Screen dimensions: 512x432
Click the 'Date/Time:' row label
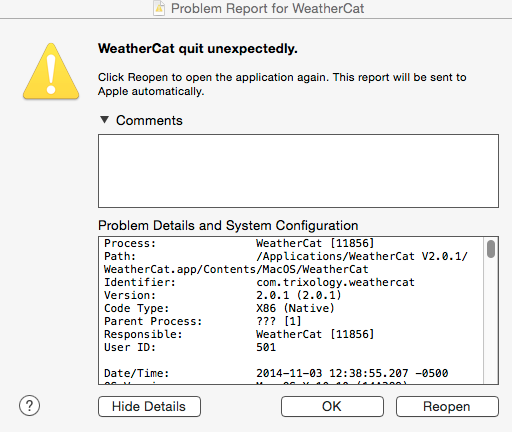[137, 373]
